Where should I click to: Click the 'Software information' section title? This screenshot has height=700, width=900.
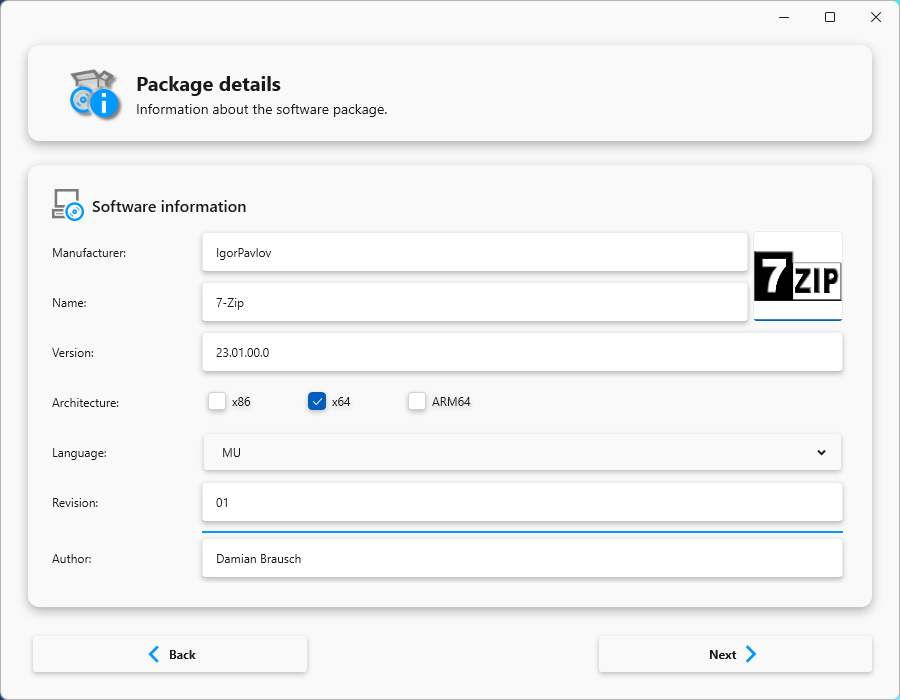169,207
